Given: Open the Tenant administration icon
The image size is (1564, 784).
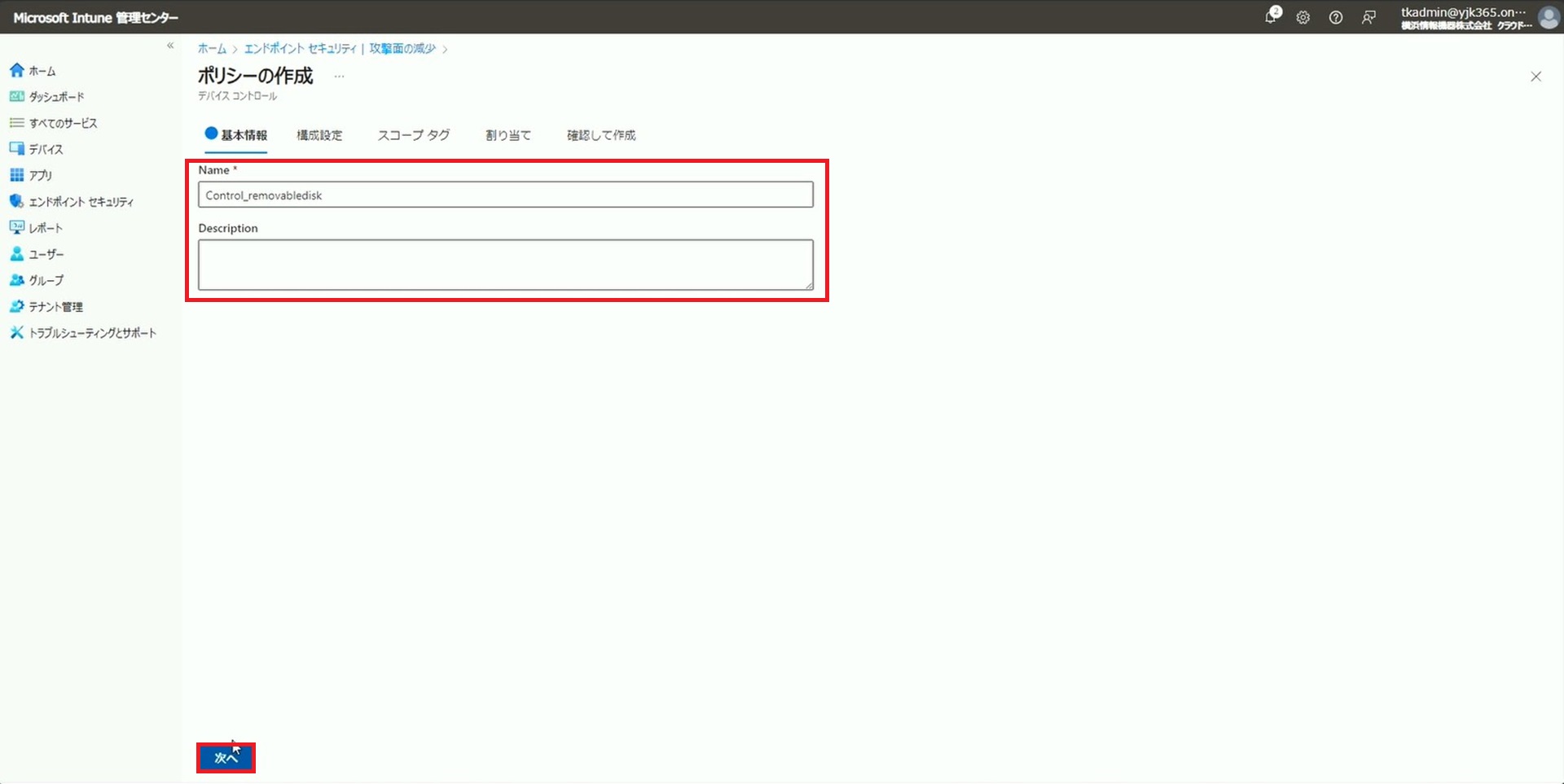Looking at the screenshot, I should [x=16, y=307].
